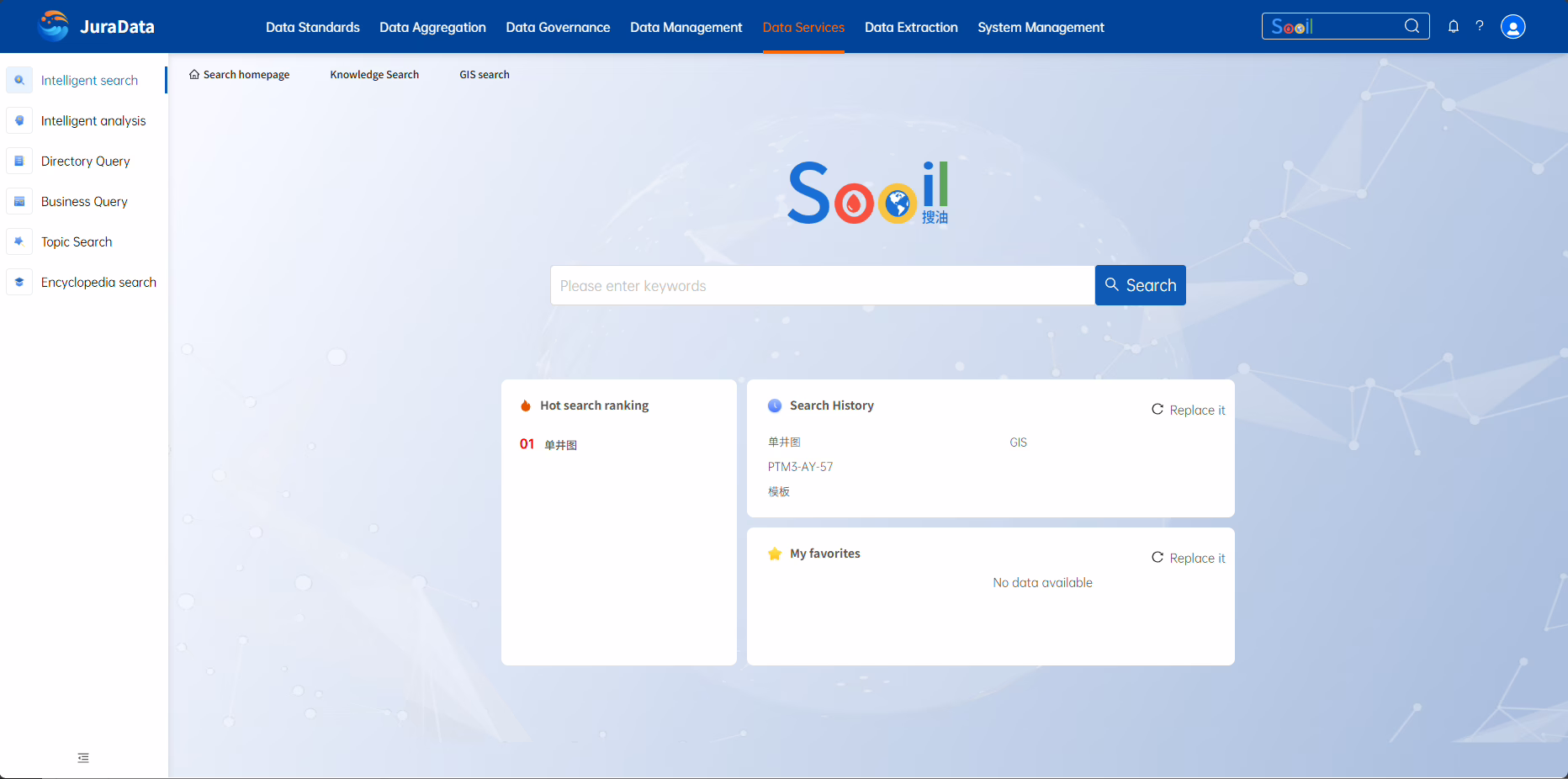1568x779 pixels.
Task: Click PTM3-AY-57 in search history
Action: point(800,467)
